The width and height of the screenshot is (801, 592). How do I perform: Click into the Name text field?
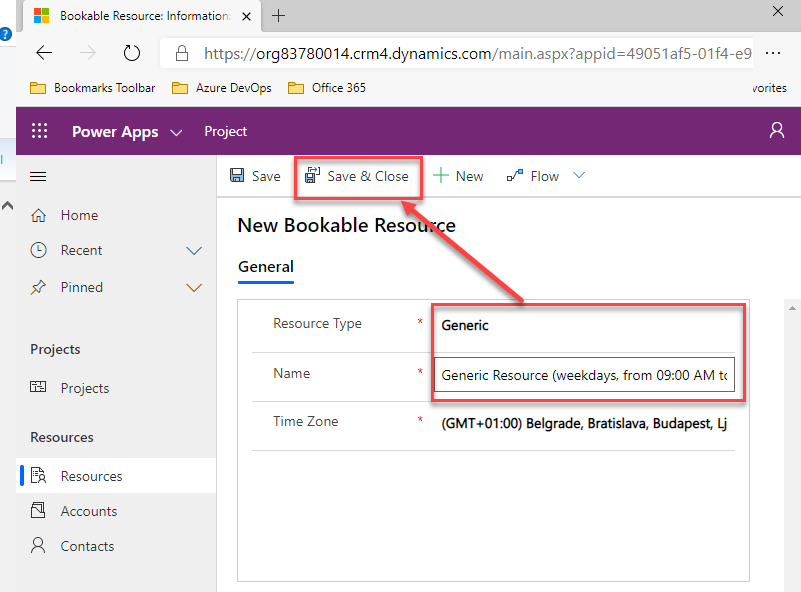tap(584, 375)
